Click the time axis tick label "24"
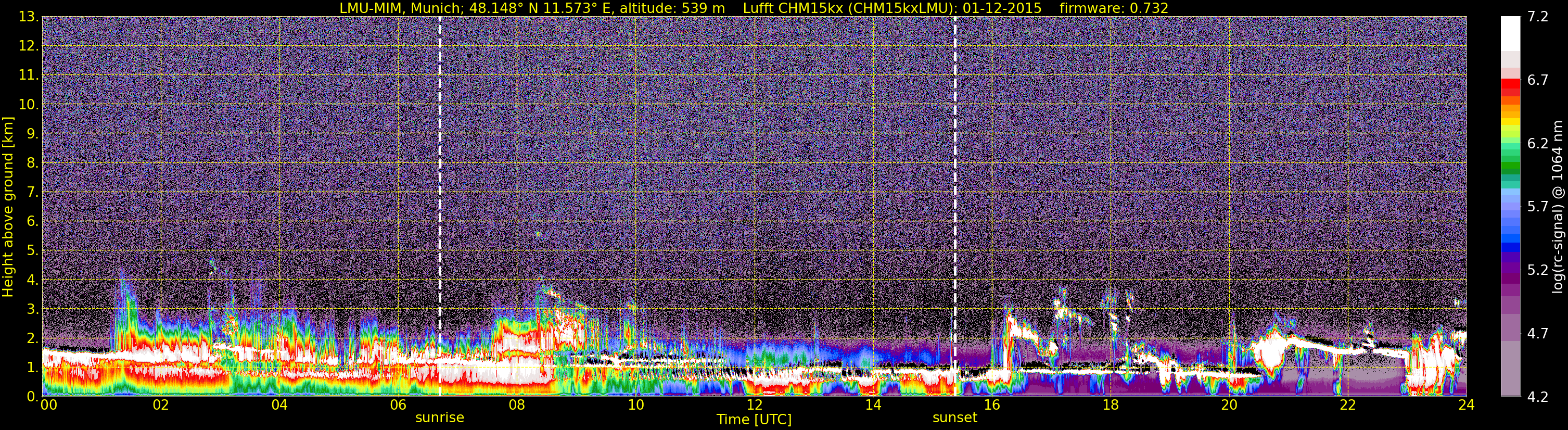The image size is (1568, 430). tap(1467, 405)
